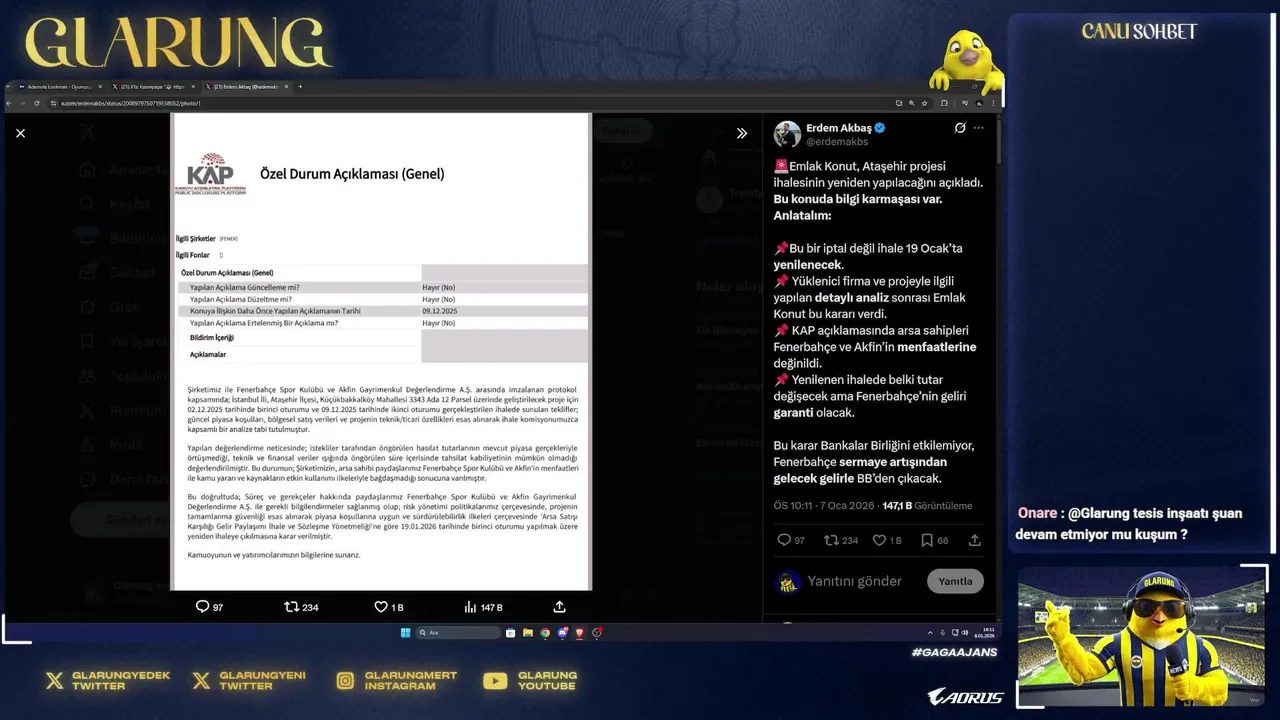The height and width of the screenshot is (720, 1280).
Task: Click the 147,1 B Görüntüleme view count
Action: tap(927, 506)
